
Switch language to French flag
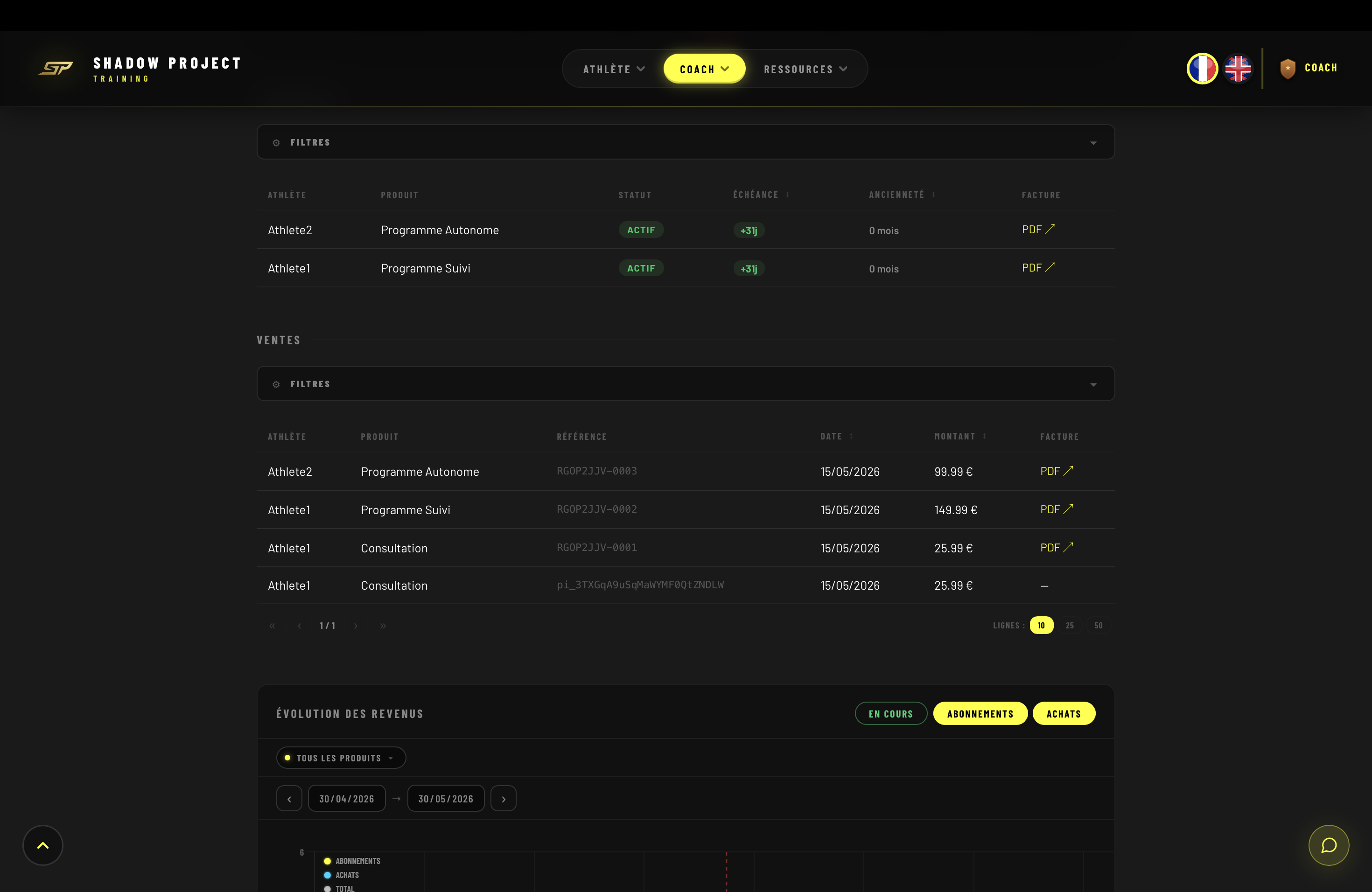pyautogui.click(x=1202, y=69)
